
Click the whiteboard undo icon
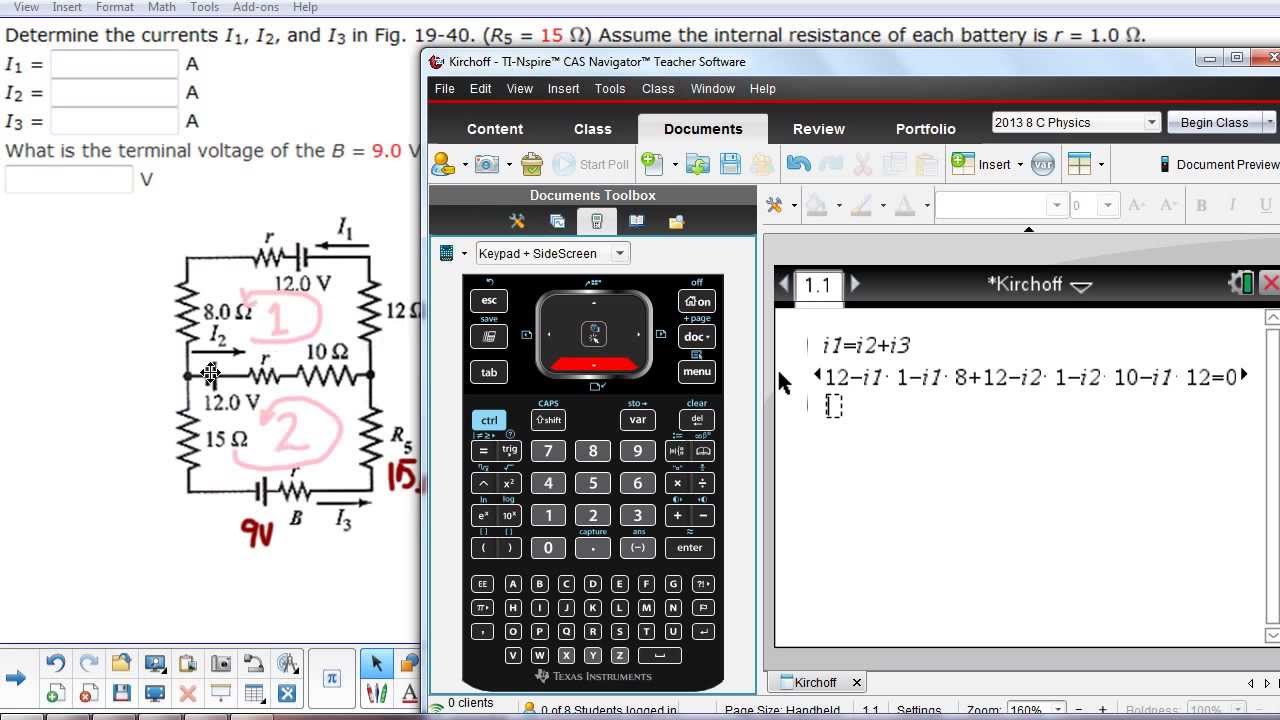(55, 663)
